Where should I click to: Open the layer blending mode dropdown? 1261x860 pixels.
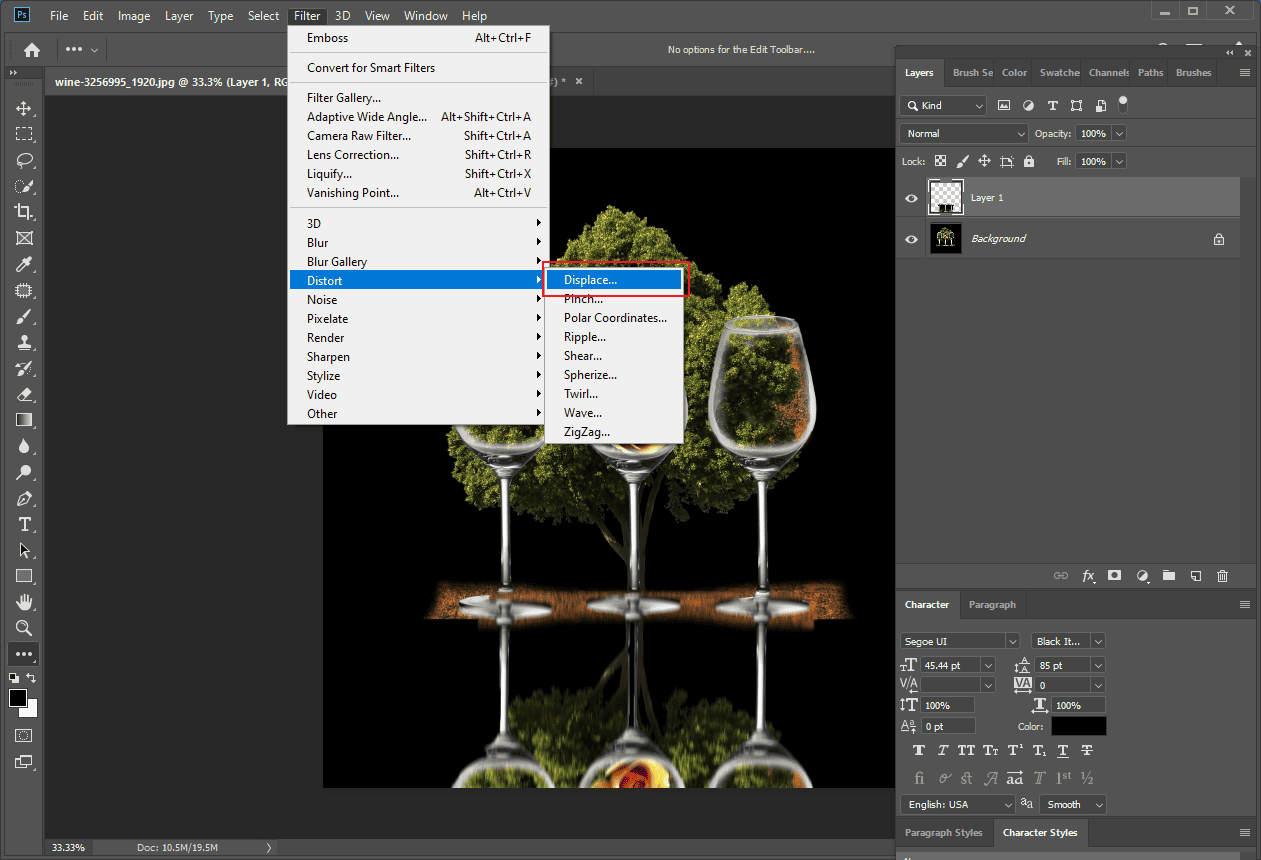(x=962, y=132)
